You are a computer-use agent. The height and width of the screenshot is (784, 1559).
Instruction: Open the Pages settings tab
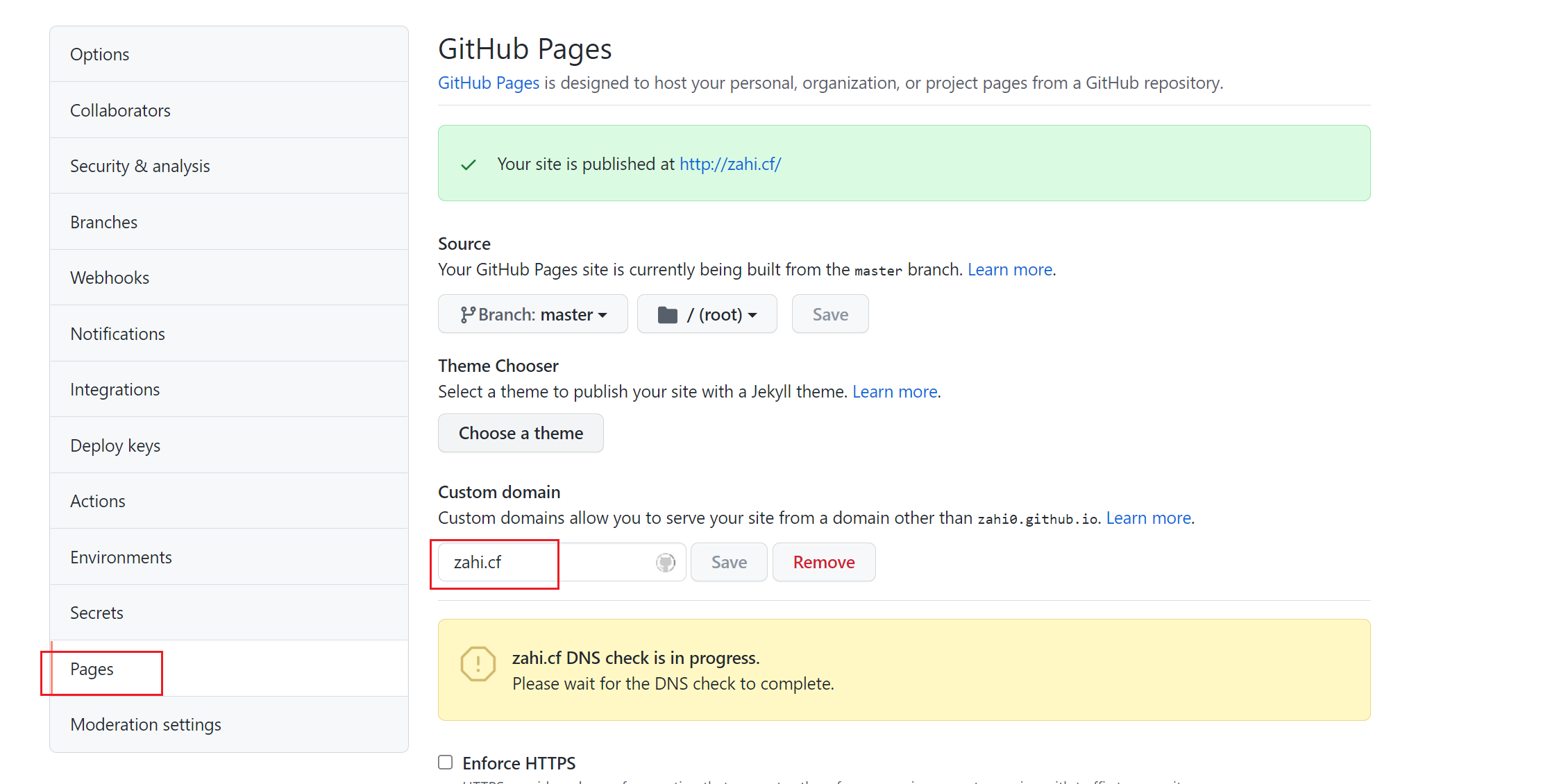click(92, 669)
